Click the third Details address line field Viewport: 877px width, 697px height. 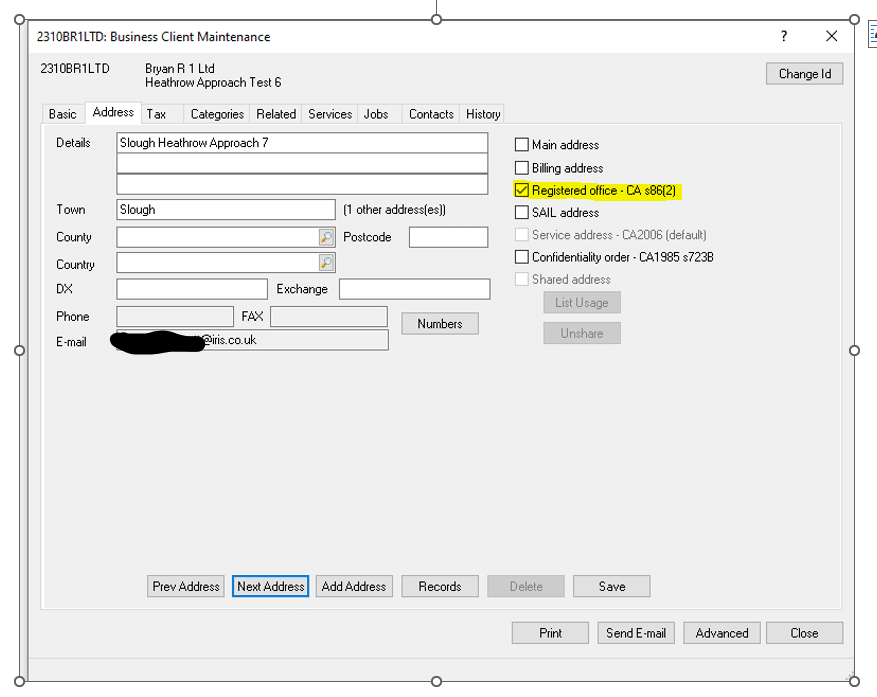click(302, 184)
